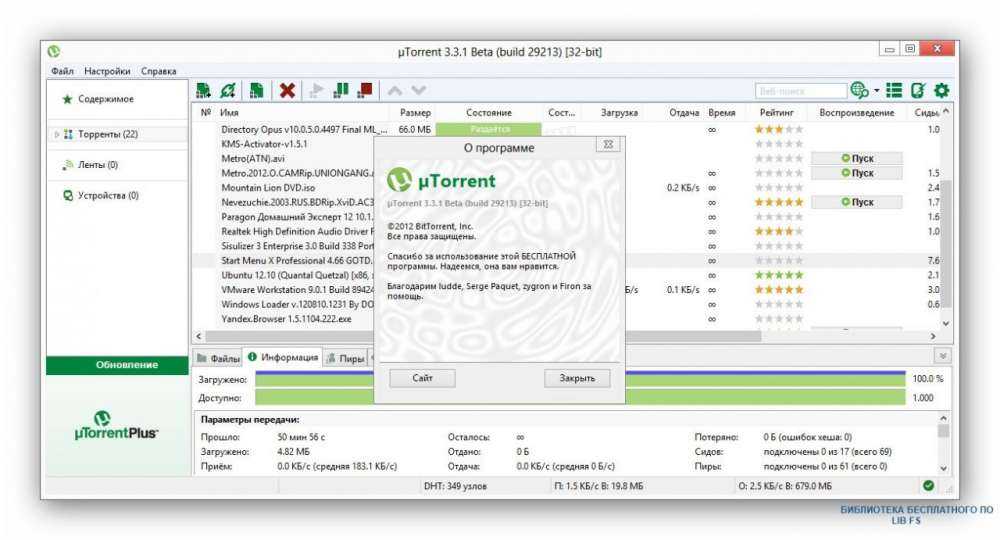This screenshot has width=1000, height=540.
Task: Click the red X Remove Torrent icon
Action: 287,91
